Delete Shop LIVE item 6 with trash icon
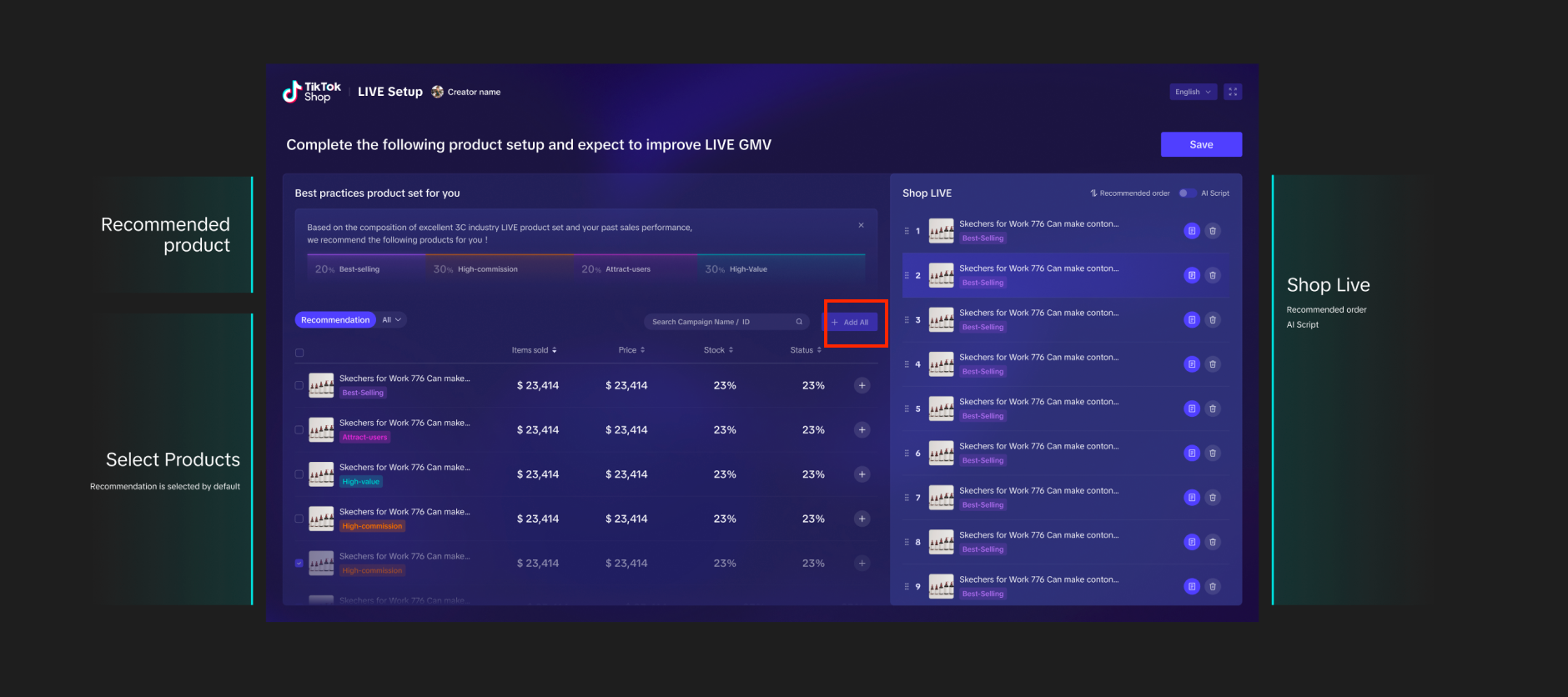 (x=1213, y=453)
